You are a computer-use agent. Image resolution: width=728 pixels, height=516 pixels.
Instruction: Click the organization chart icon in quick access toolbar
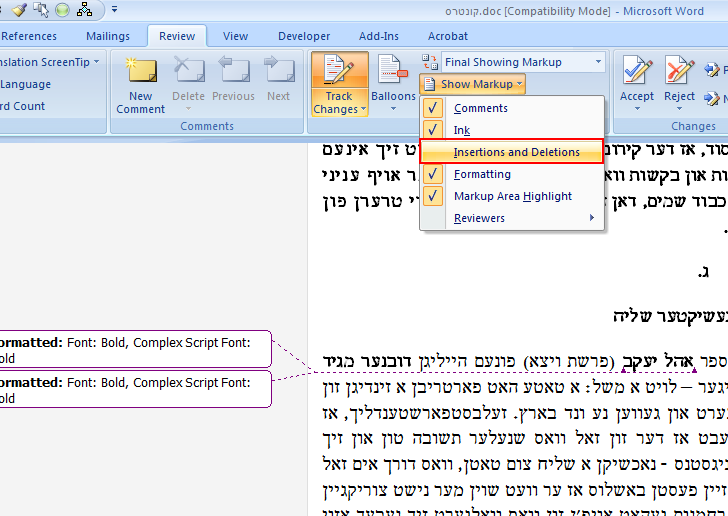[x=84, y=9]
